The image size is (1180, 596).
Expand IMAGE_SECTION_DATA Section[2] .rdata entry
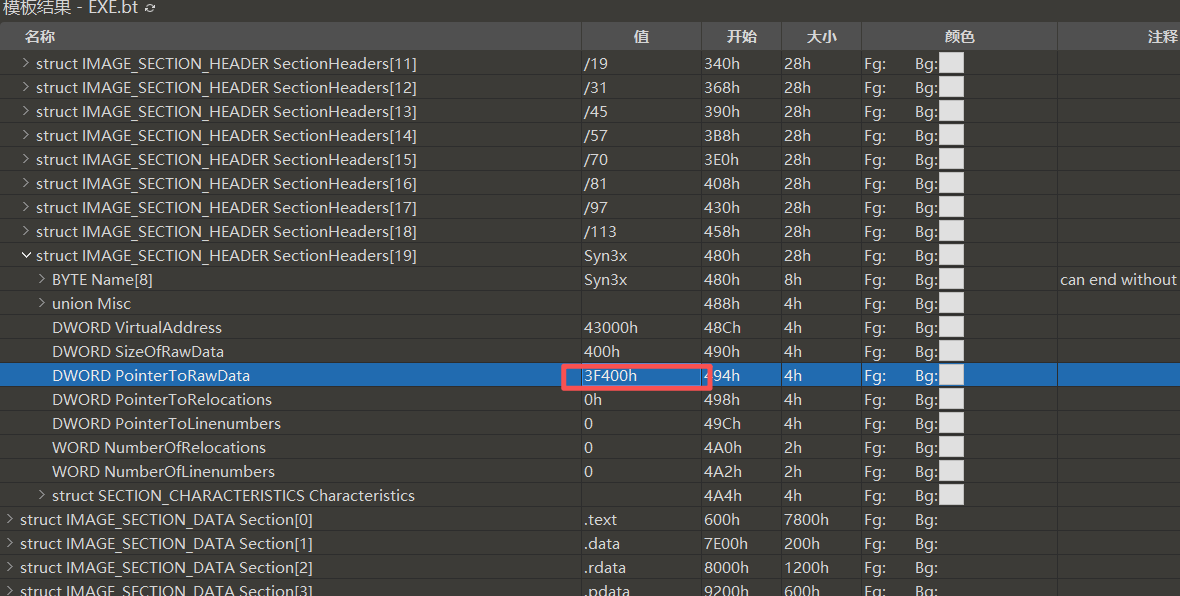tap(10, 567)
